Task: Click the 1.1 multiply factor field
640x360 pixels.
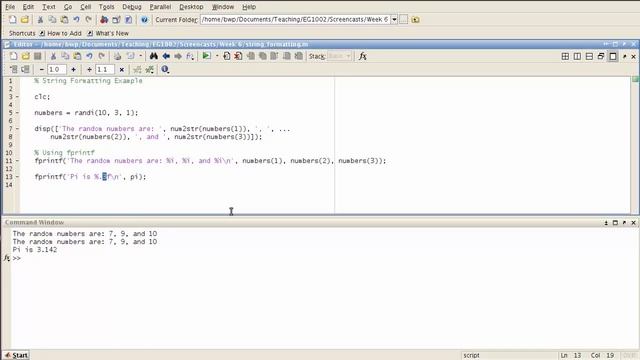Action: click(104, 69)
